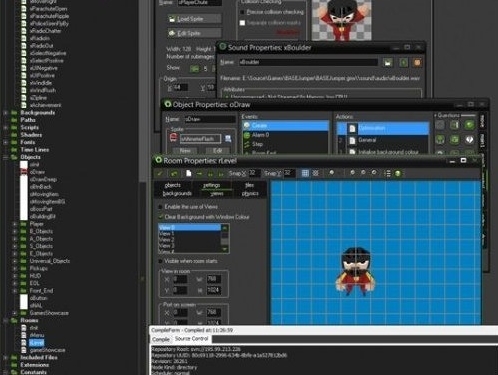The height and width of the screenshot is (375, 498).
Task: Open the backgrounds tab in Room Properties
Action: click(177, 193)
